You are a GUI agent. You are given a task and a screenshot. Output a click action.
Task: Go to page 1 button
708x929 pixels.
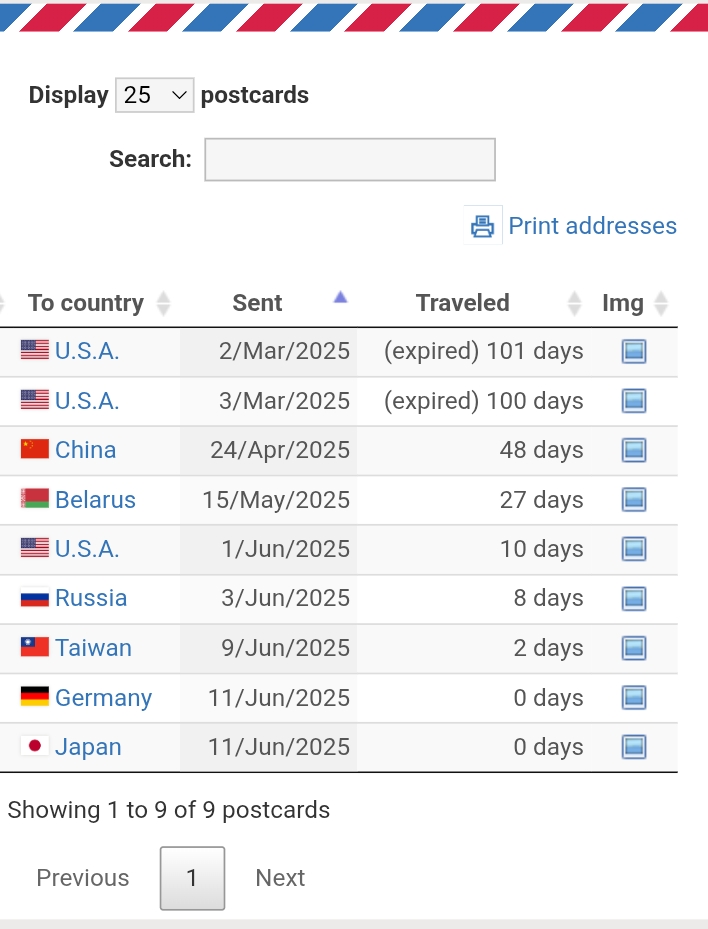192,878
